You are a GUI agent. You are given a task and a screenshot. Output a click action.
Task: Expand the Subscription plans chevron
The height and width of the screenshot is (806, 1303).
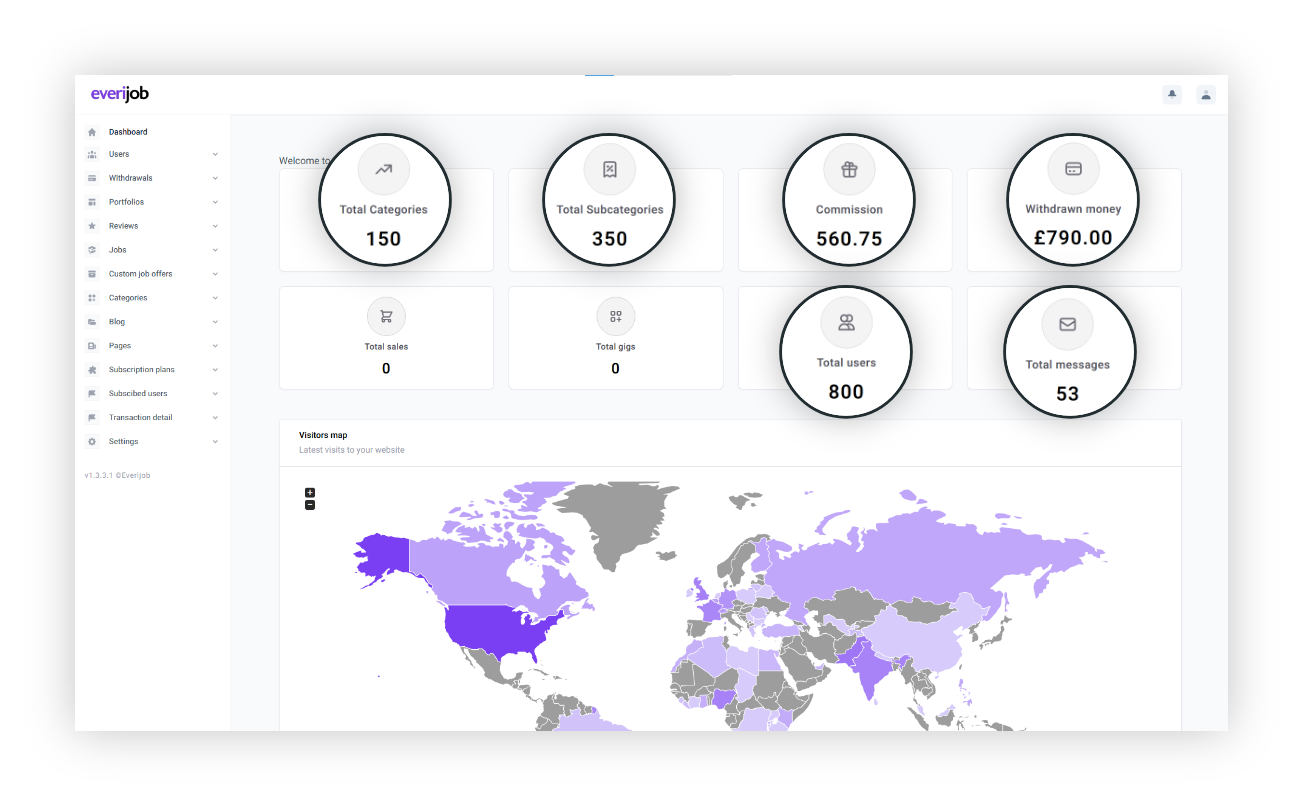215,370
